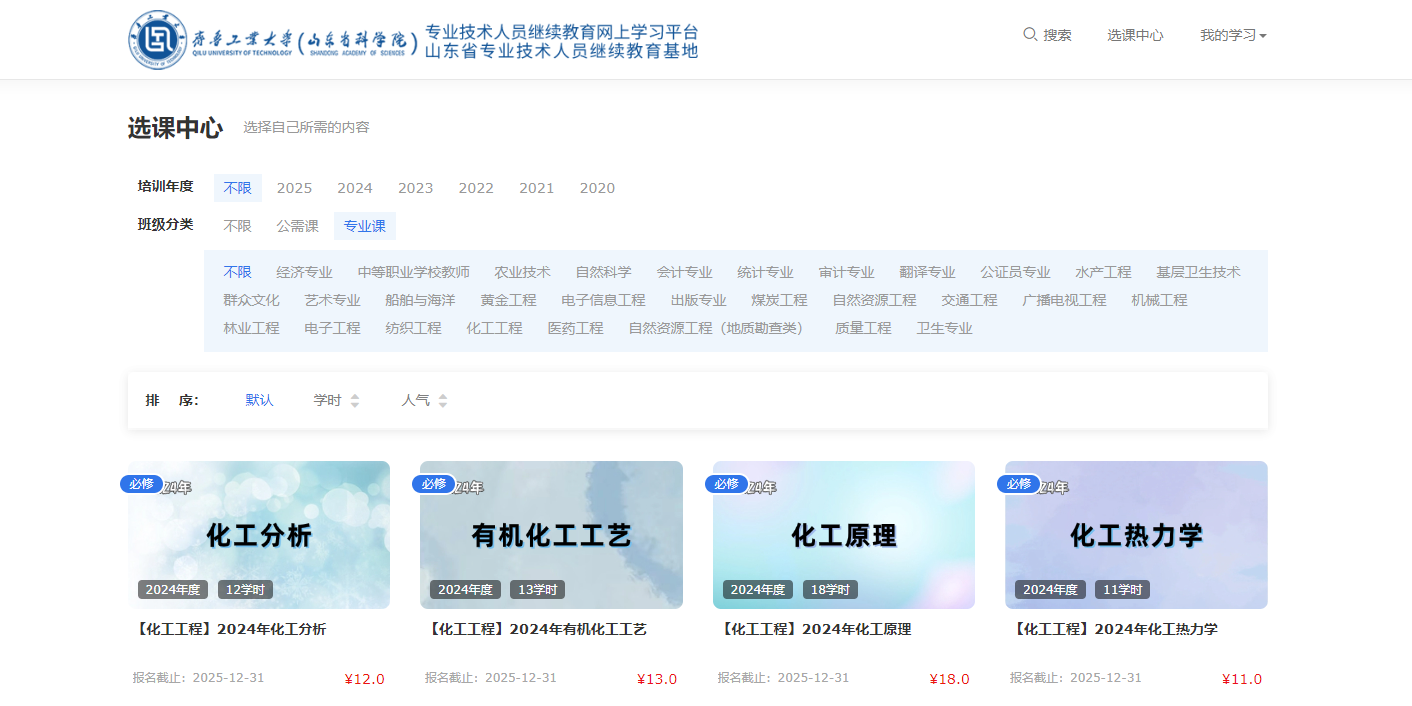Sort courses by 学时 using its arrow icon
The width and height of the screenshot is (1412, 706).
pyautogui.click(x=356, y=399)
